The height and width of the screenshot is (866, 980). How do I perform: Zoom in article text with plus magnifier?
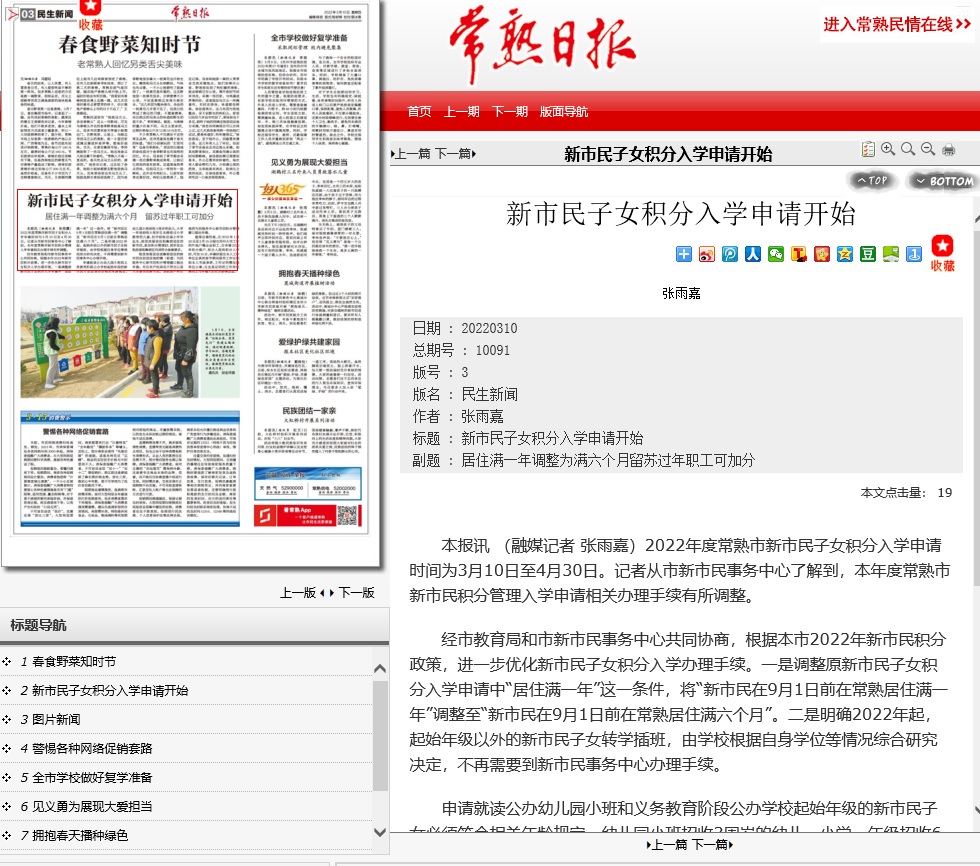(888, 149)
